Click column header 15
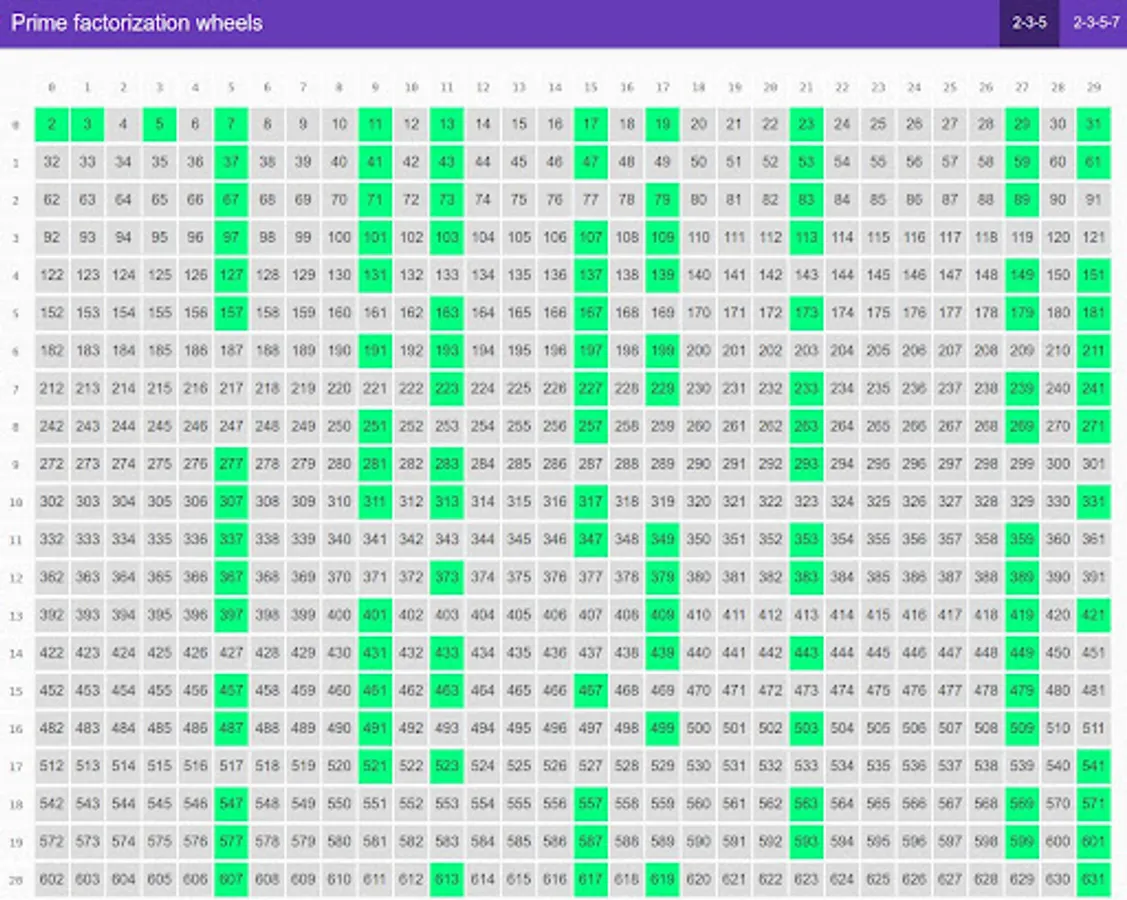1127x900 pixels. (x=590, y=87)
